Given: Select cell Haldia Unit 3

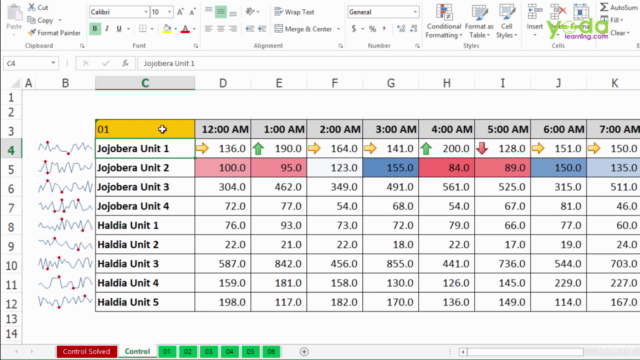Looking at the screenshot, I should coord(145,264).
